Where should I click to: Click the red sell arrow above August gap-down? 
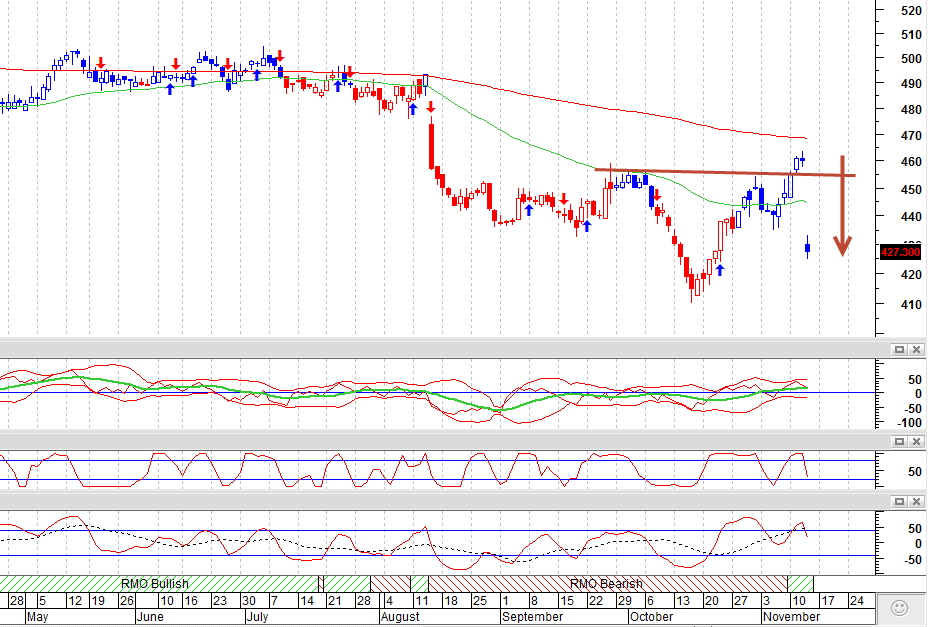pyautogui.click(x=431, y=107)
